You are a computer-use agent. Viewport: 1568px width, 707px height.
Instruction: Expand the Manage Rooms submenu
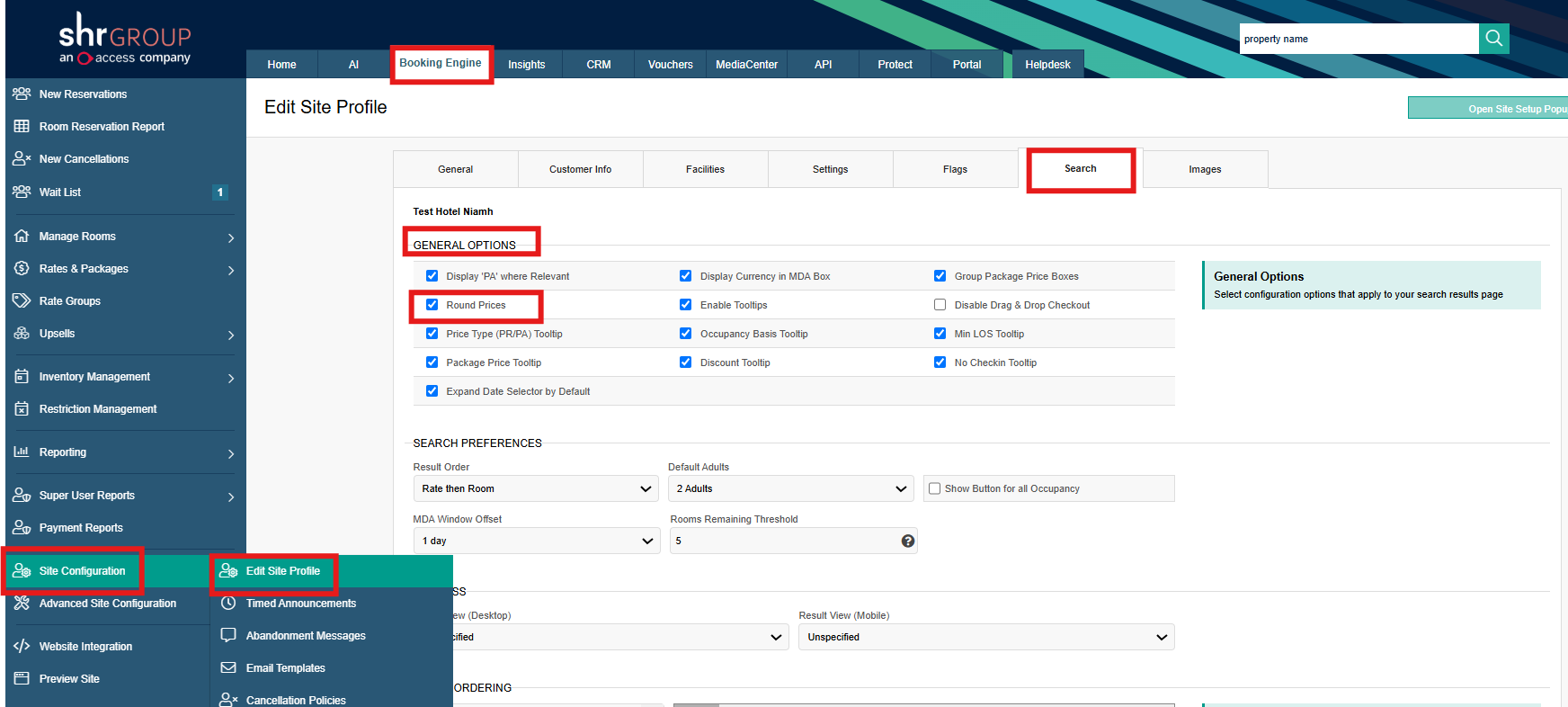(231, 237)
